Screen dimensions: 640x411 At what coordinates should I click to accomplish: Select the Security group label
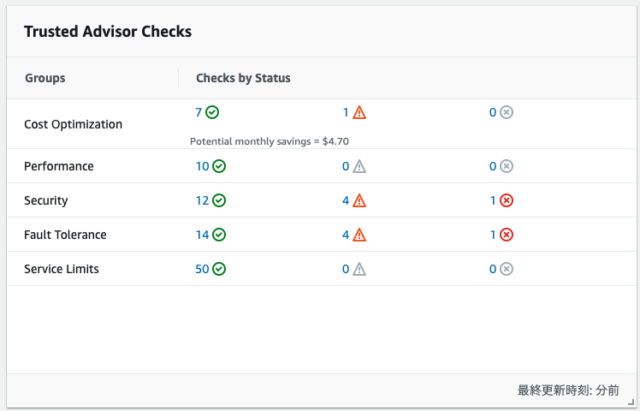pos(46,200)
